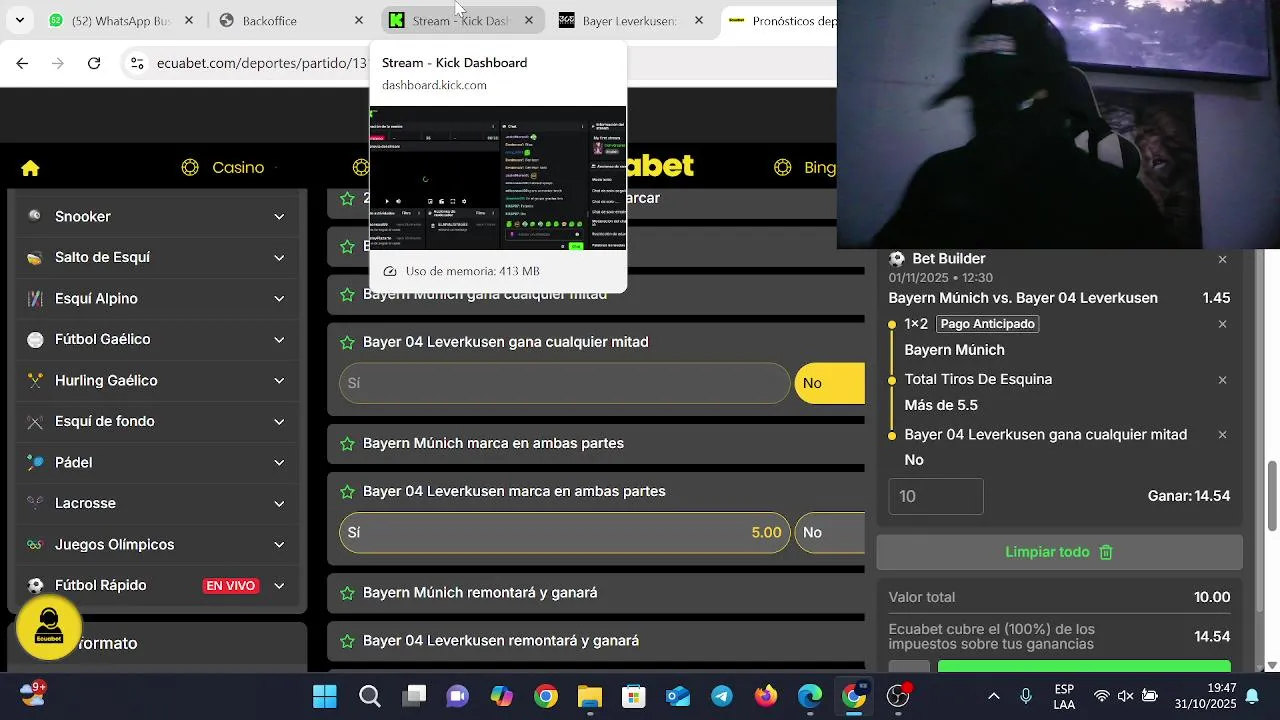Click the 'Pago Anticipado' badge in slip

(987, 324)
